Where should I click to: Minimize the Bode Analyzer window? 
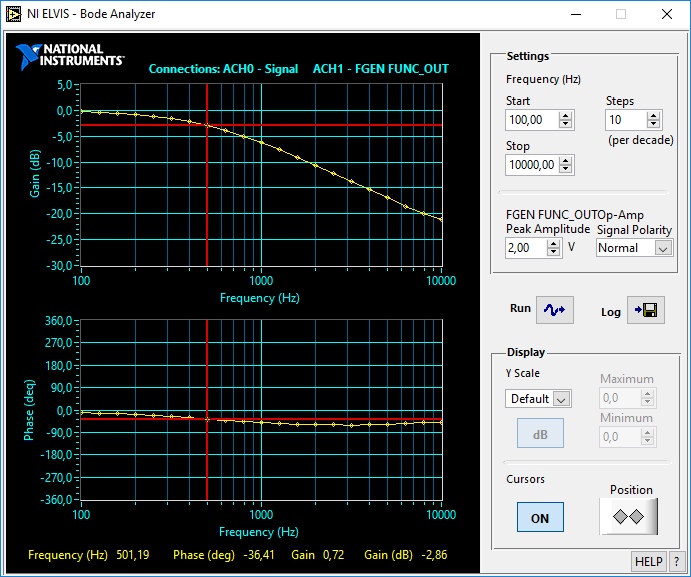click(x=576, y=14)
